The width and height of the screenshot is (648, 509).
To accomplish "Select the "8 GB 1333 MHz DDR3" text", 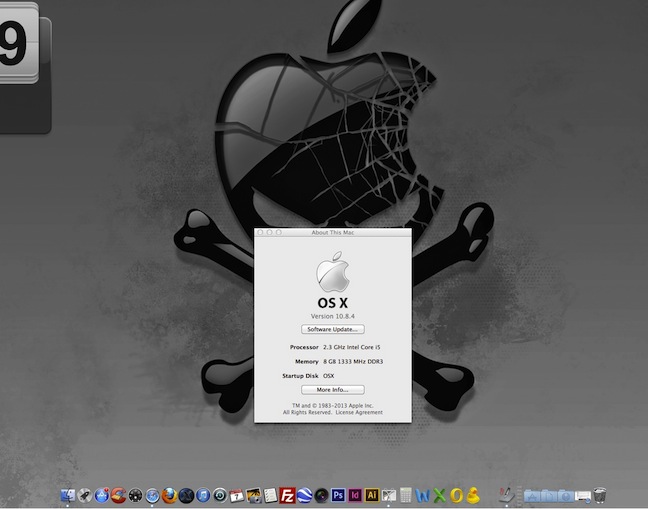I will [x=353, y=362].
